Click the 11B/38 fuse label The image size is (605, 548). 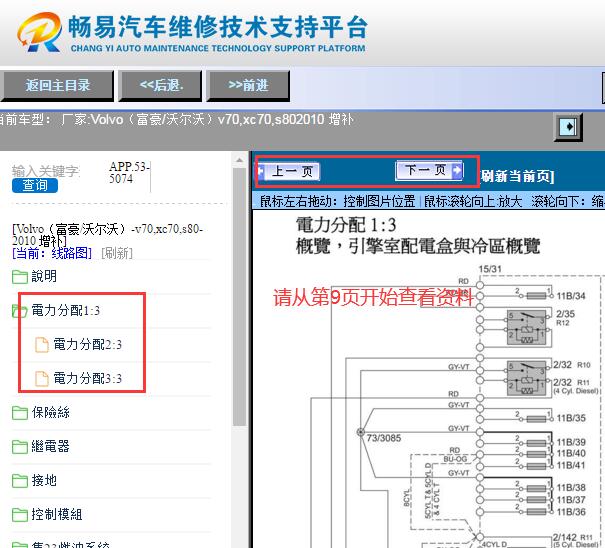tap(571, 488)
